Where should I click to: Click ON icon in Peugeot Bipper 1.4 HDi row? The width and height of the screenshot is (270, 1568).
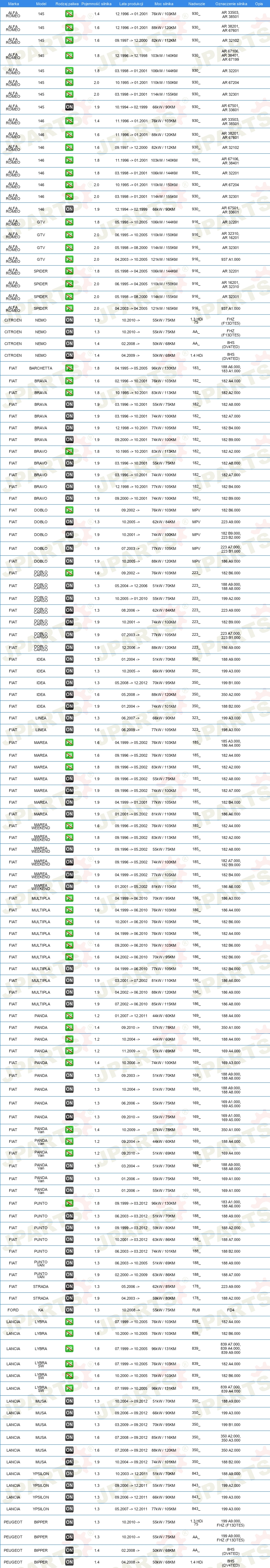coord(69,1562)
